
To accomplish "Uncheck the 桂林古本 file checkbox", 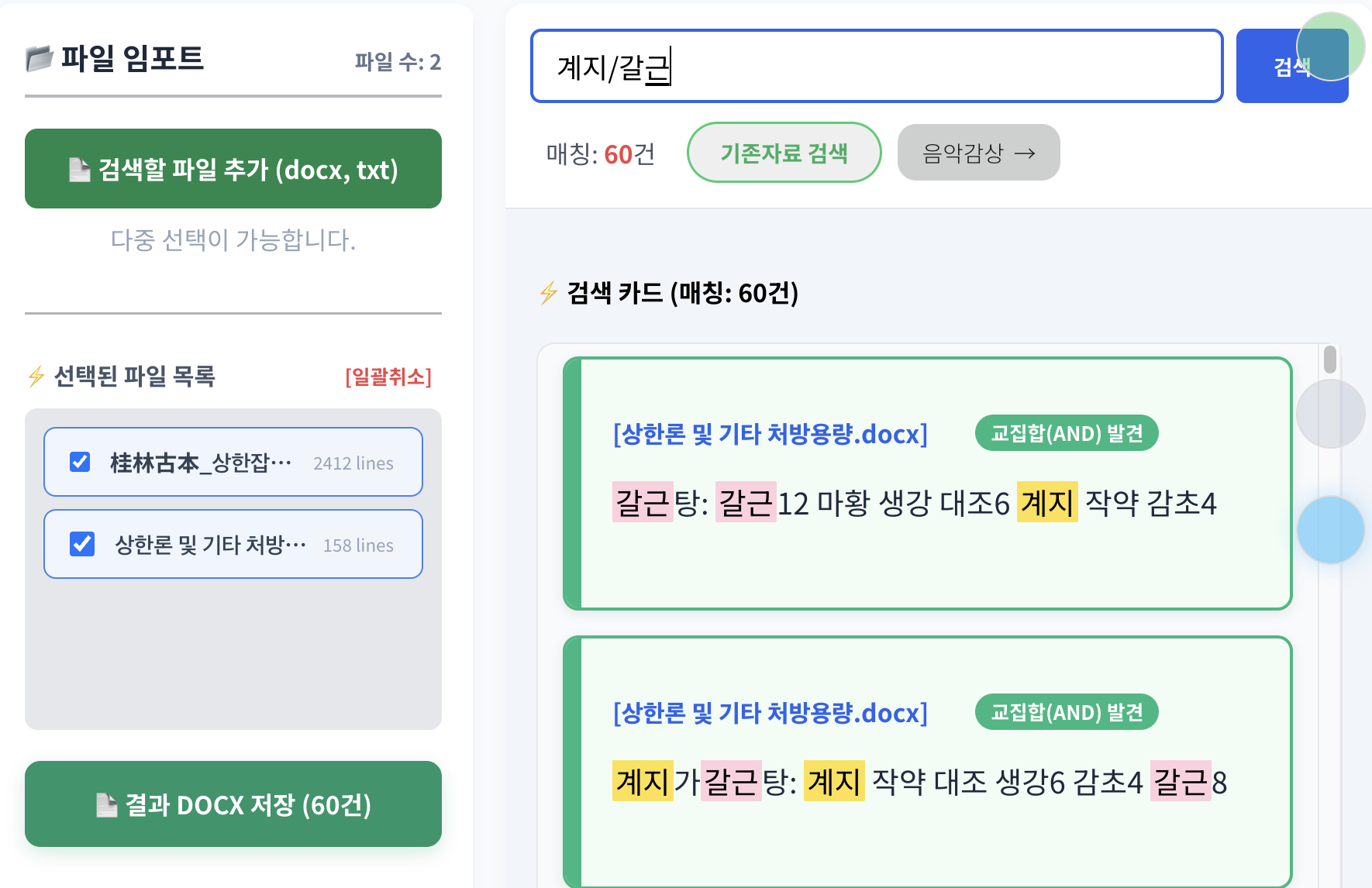I will pos(80,463).
